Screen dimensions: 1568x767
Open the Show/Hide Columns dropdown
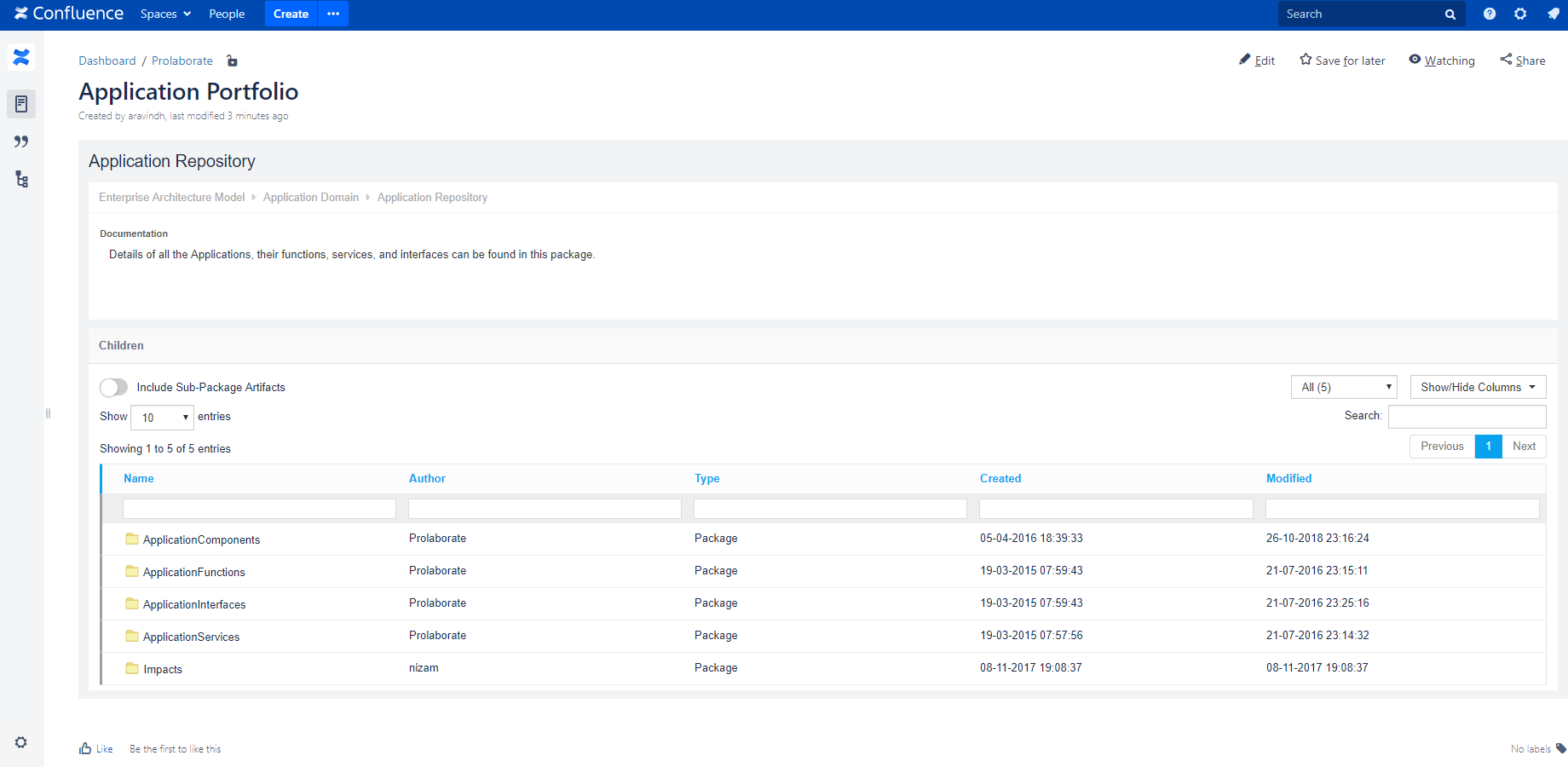coord(1478,387)
